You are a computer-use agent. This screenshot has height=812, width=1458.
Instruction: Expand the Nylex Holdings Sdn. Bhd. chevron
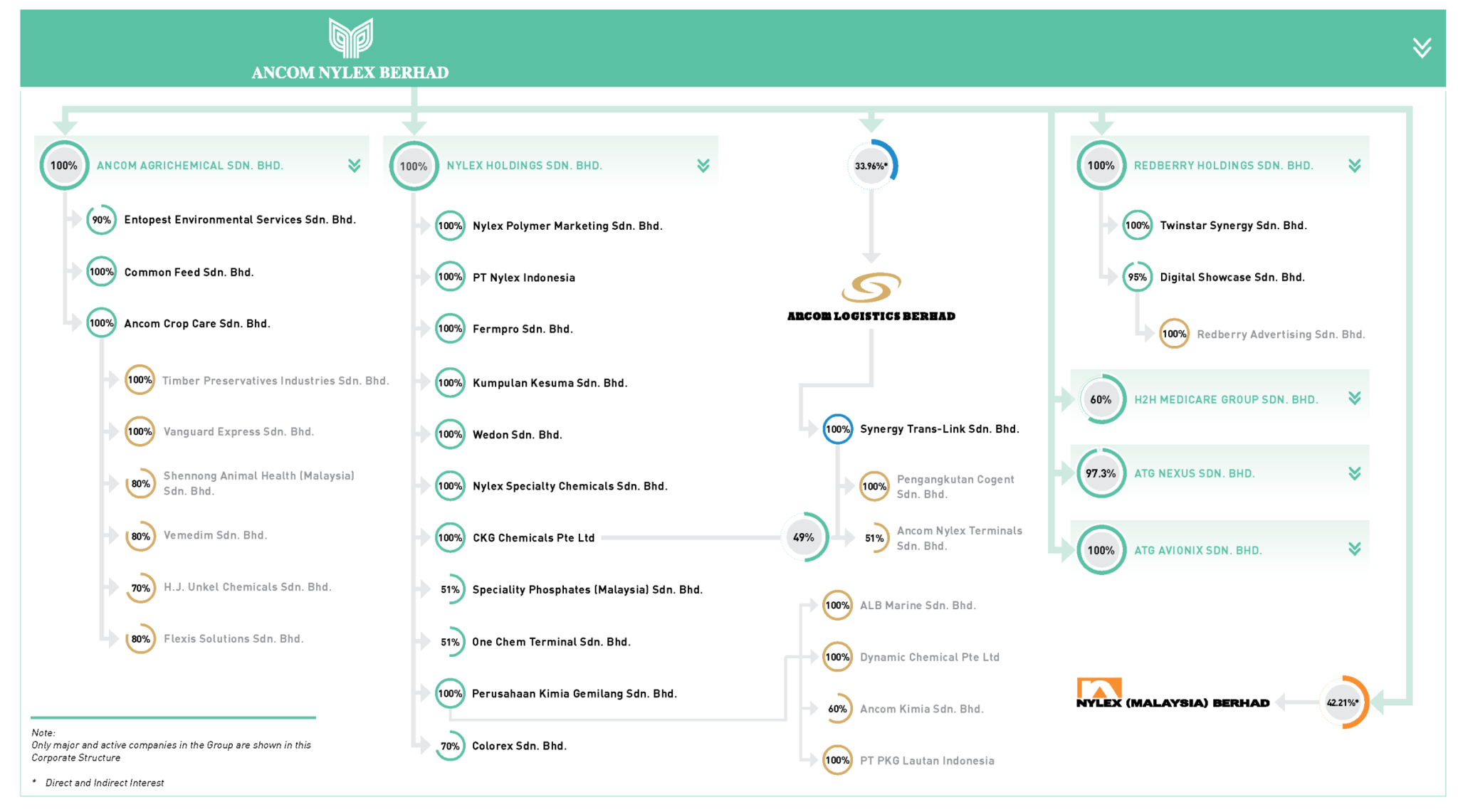pyautogui.click(x=703, y=166)
